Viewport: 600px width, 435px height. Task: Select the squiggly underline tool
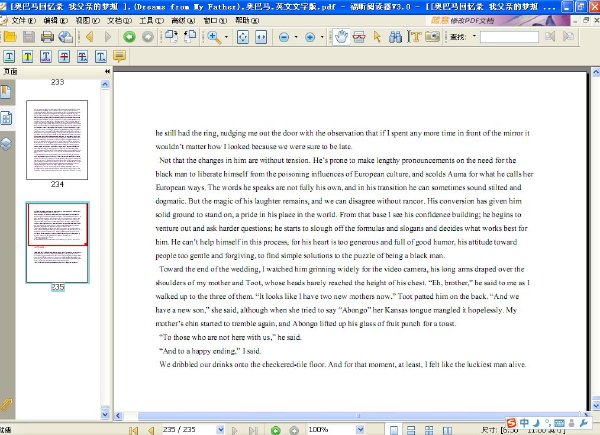[46, 57]
